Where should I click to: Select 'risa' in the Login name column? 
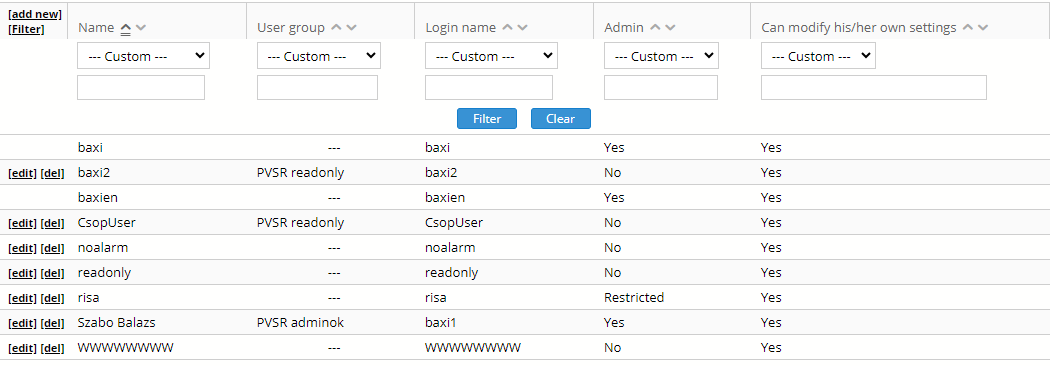(x=436, y=297)
